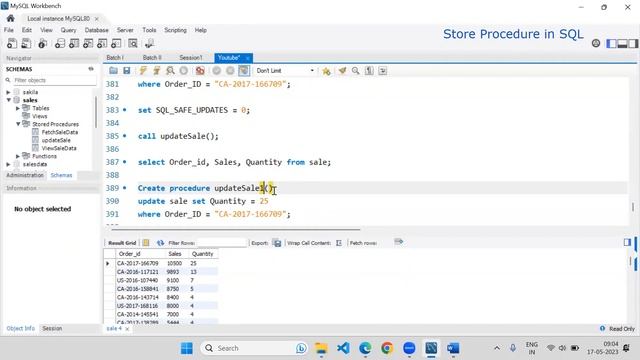This screenshot has height=360, width=640.
Task: Click the reconnect to DBMS icon
Action: pos(149,43)
